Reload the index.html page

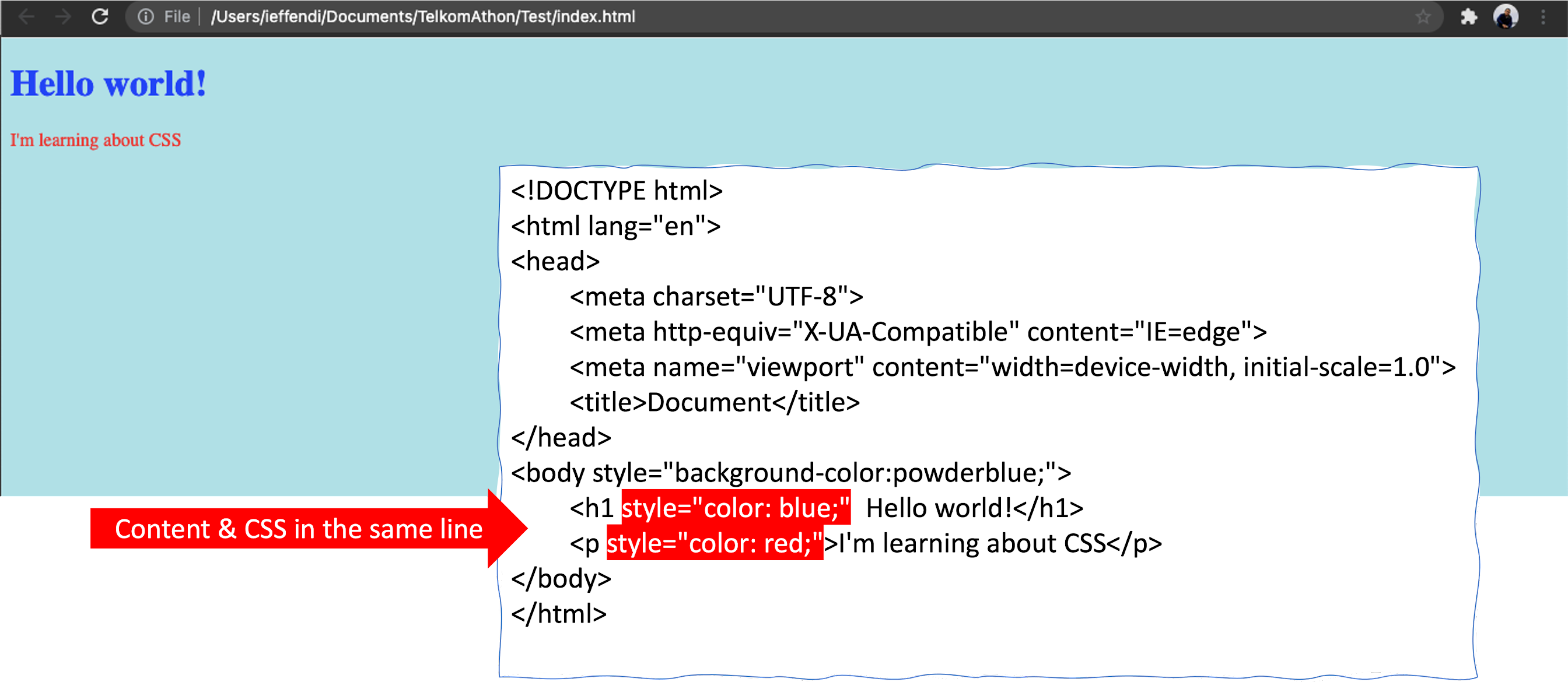[x=100, y=16]
